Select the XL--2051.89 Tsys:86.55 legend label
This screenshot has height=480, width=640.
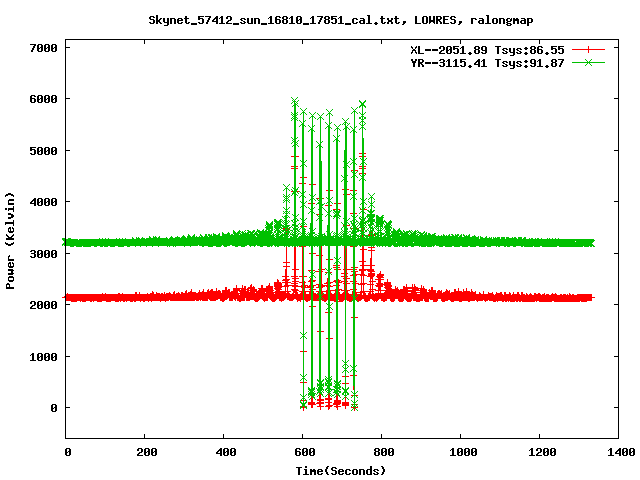tap(487, 50)
